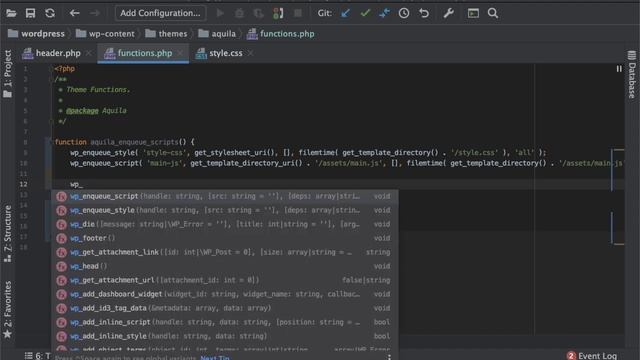Screen dimensions: 640x360
Task: Choose wp_add_id3_tag_data completion suggestion
Action: point(224,308)
